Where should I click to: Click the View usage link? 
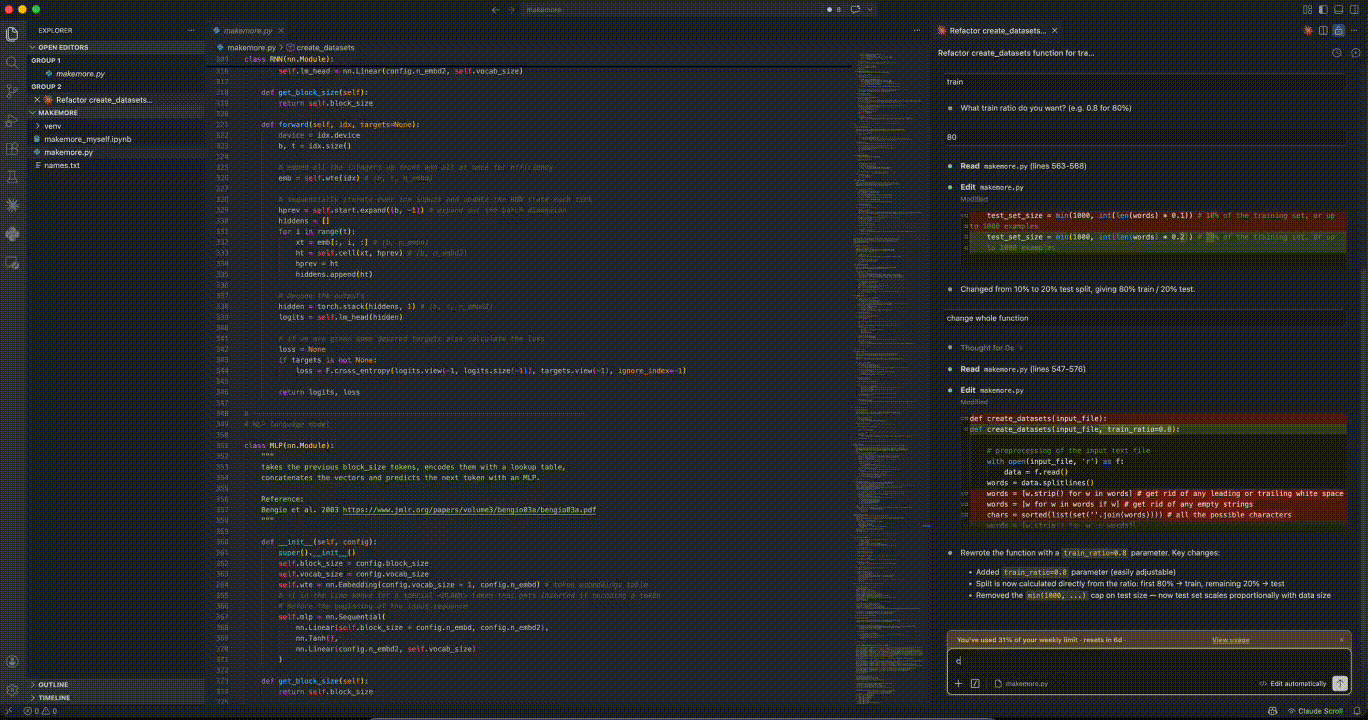(1230, 640)
